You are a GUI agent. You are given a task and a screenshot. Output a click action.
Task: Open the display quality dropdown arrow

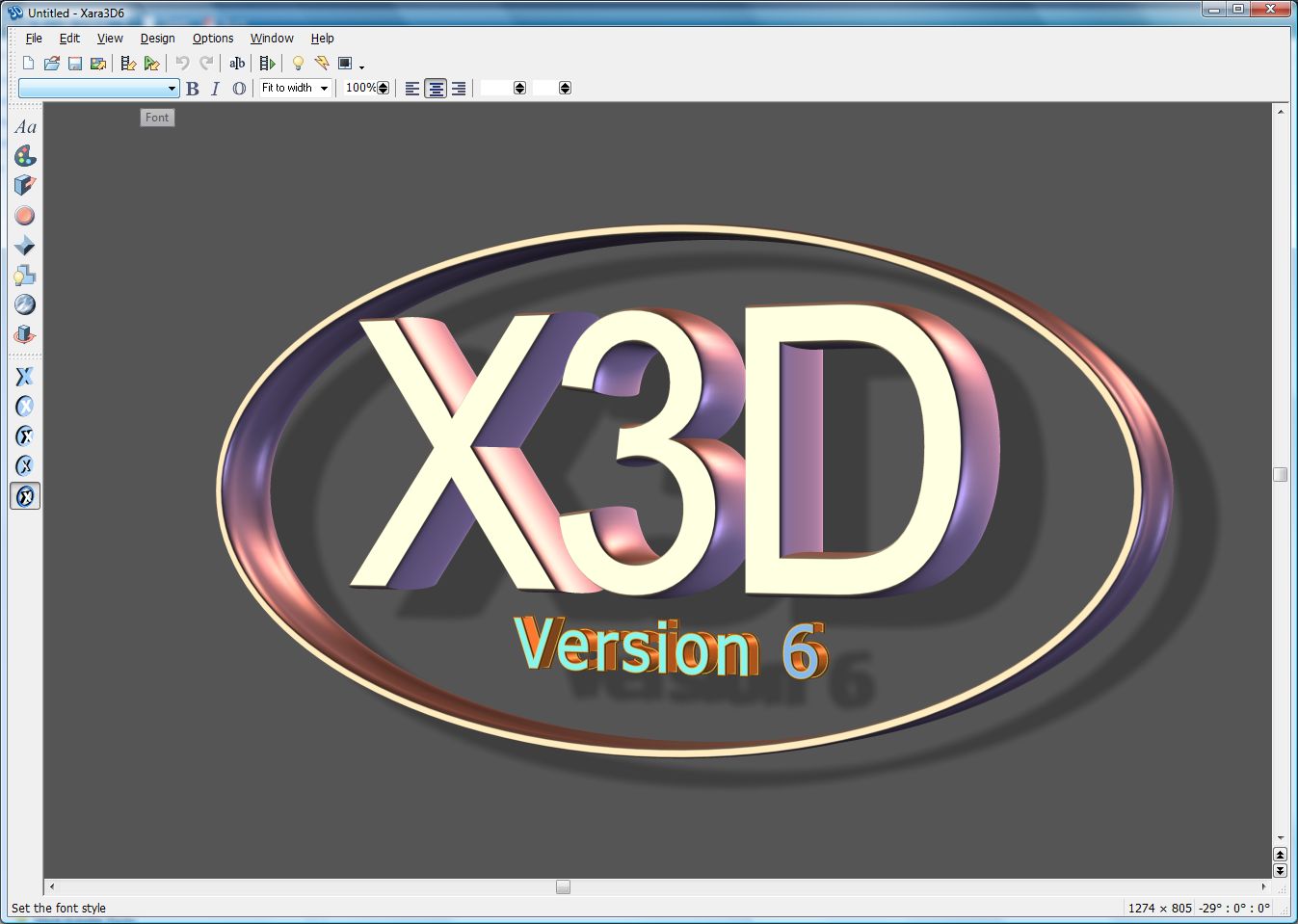361,67
